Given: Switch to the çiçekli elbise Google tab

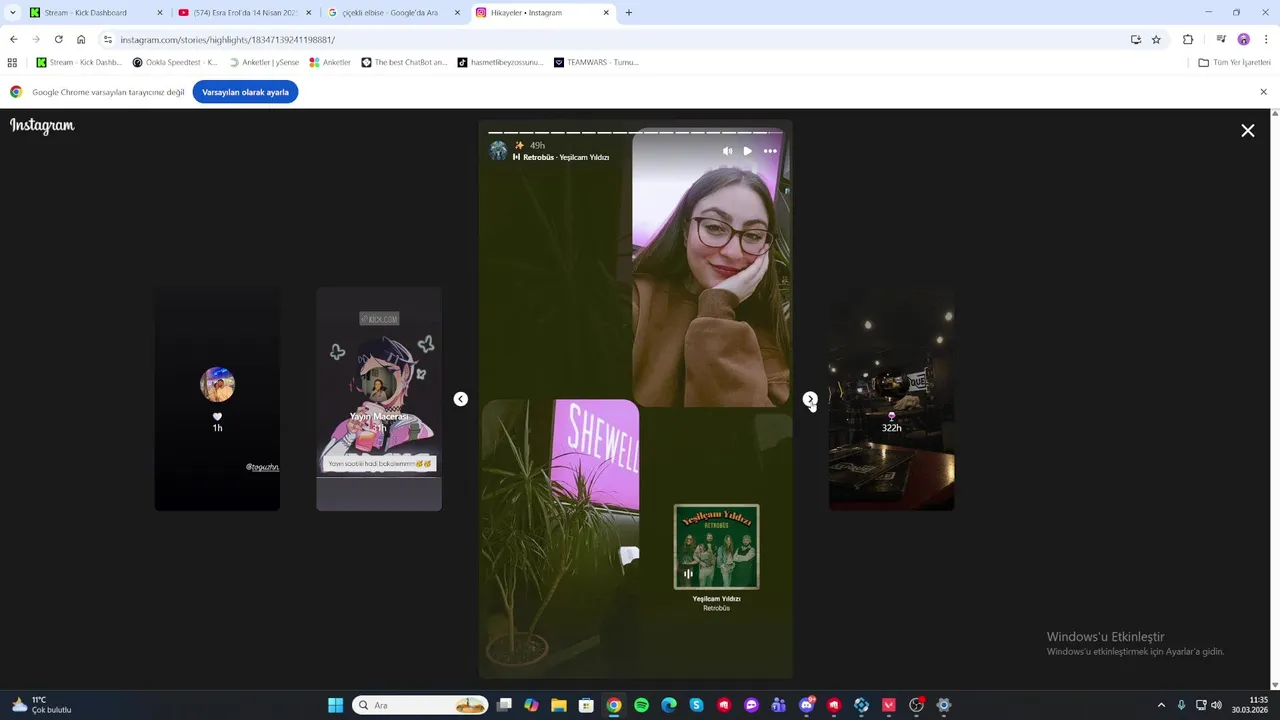Looking at the screenshot, I should tap(394, 13).
